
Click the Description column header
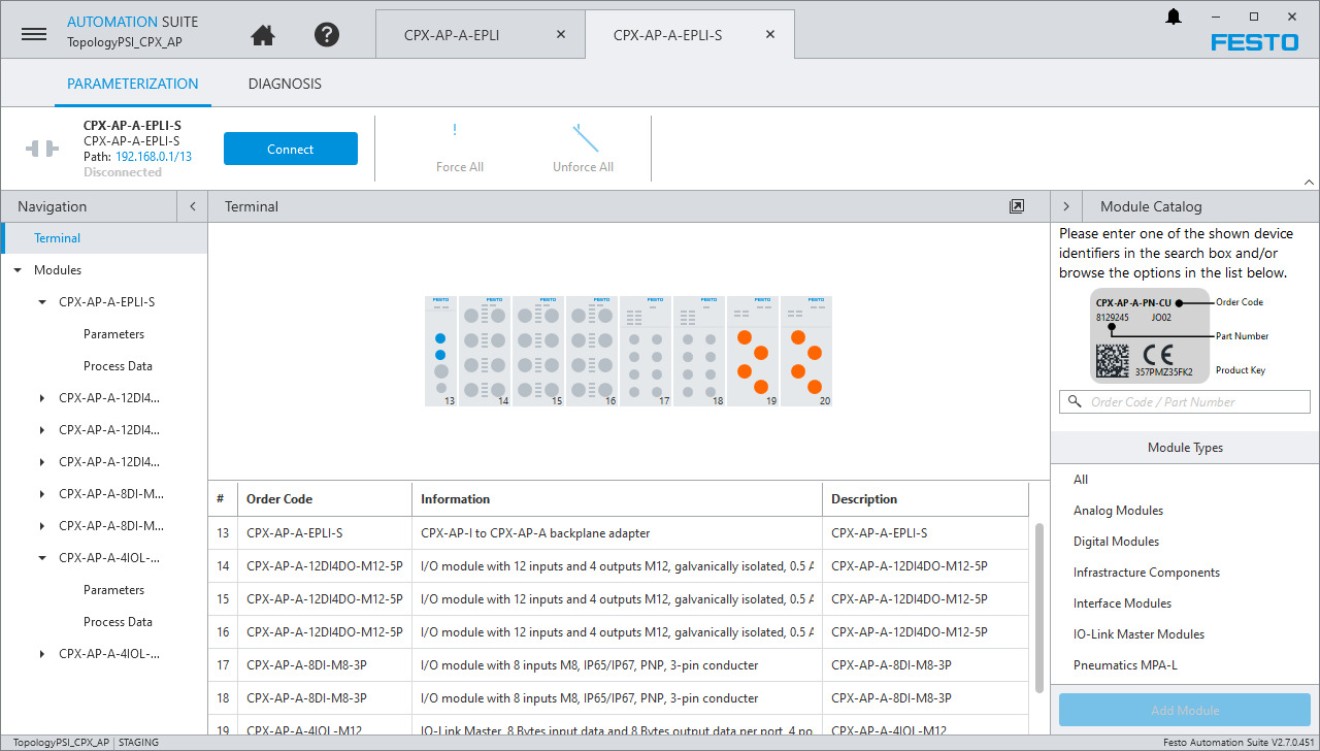[x=926, y=499]
